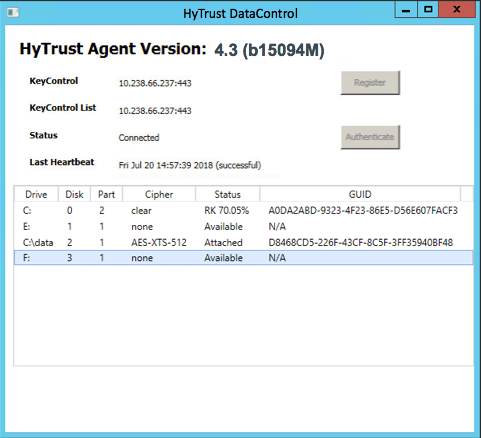Click the Part column header
Image resolution: width=481 pixels, height=438 pixels.
[106, 194]
